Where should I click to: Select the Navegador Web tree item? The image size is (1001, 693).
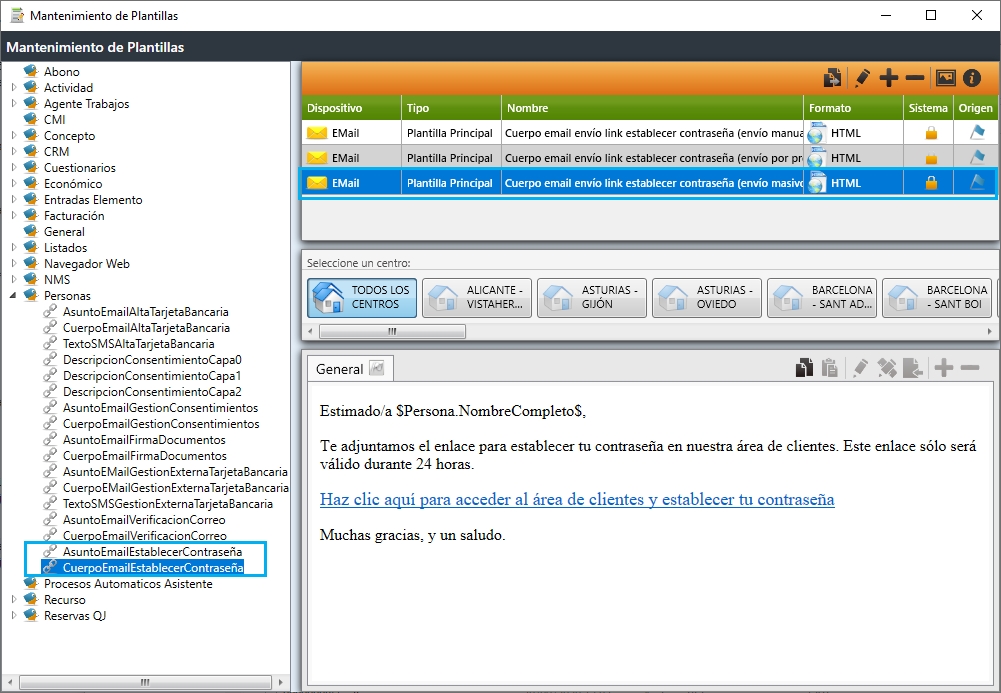pyautogui.click(x=87, y=264)
